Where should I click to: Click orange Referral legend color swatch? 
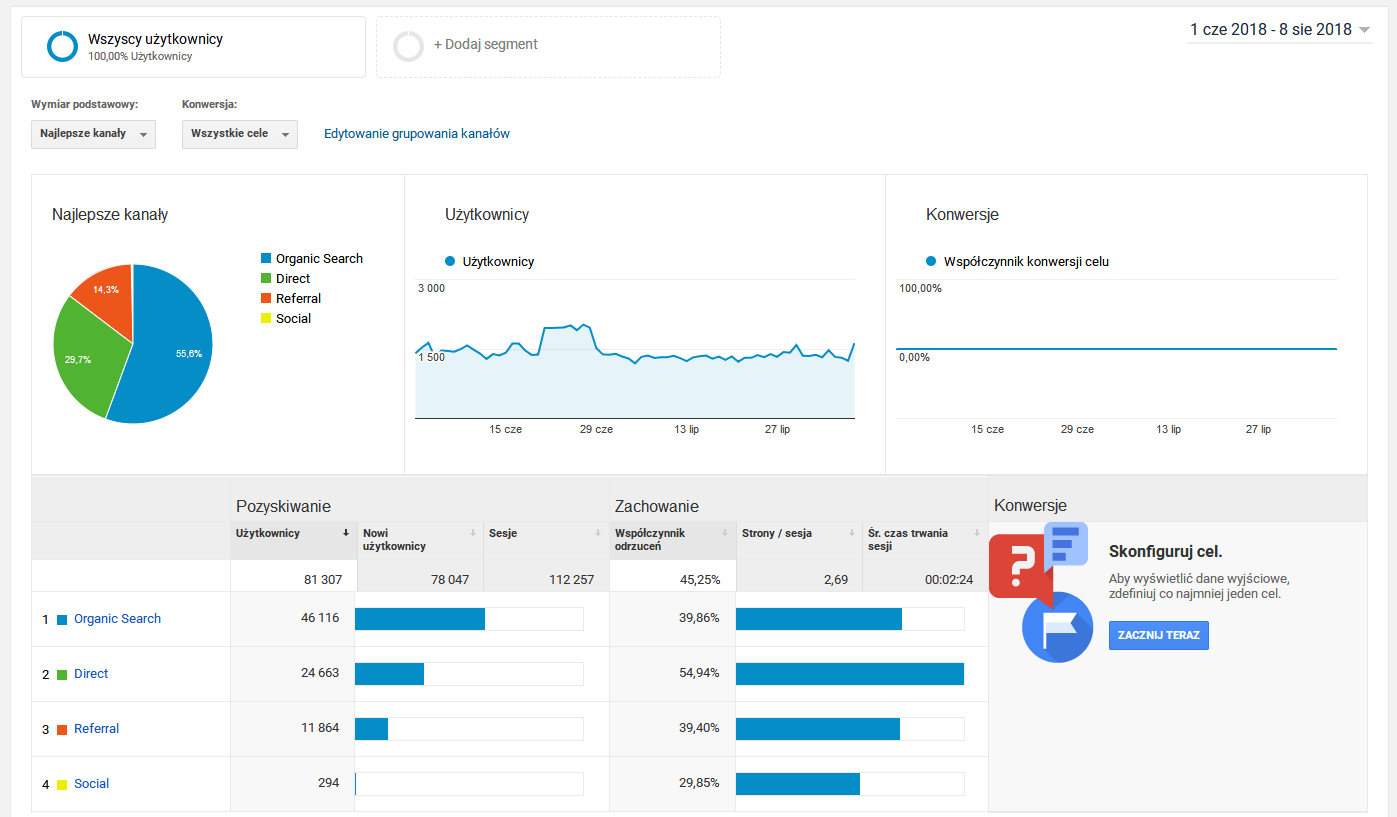(266, 299)
